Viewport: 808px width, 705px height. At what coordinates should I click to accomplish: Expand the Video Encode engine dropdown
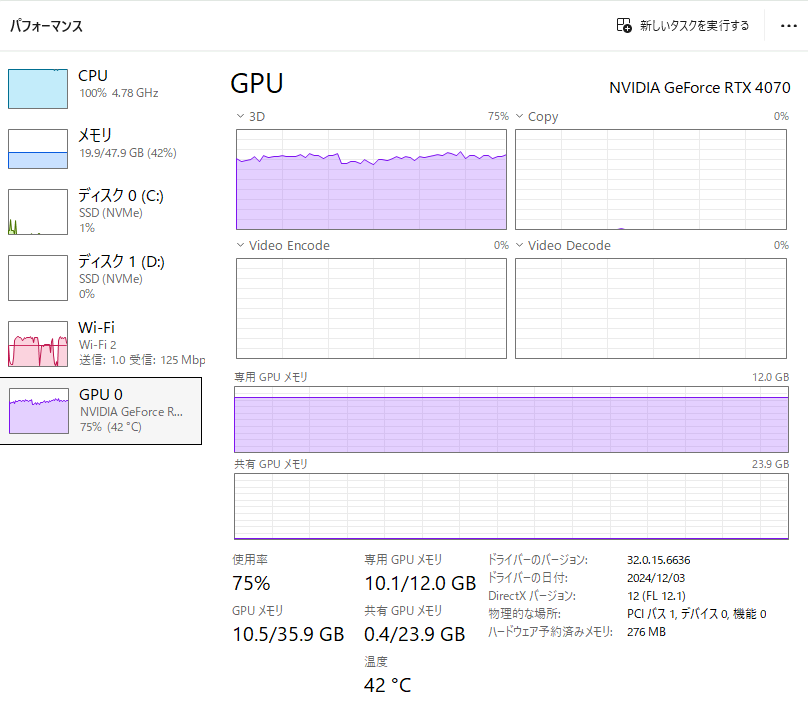coord(241,246)
